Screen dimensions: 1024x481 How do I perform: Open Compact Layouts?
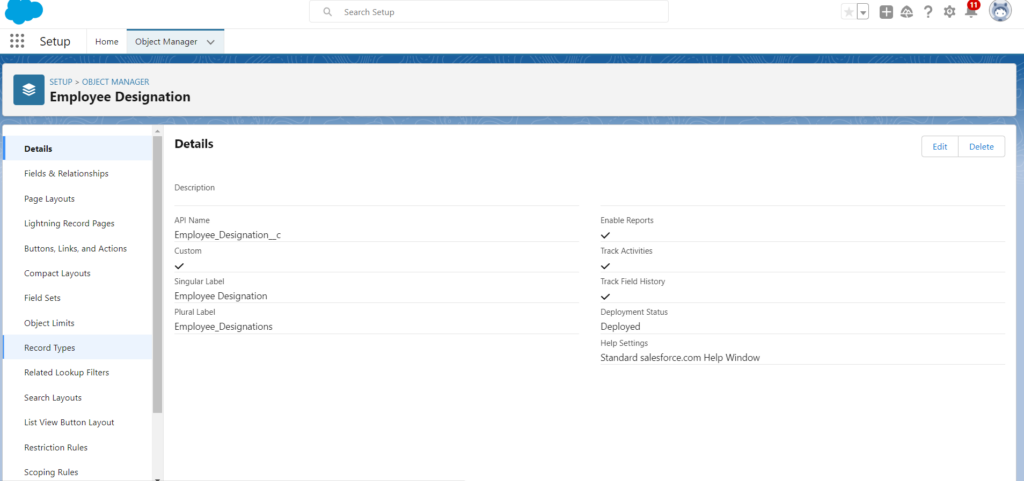(x=78, y=273)
